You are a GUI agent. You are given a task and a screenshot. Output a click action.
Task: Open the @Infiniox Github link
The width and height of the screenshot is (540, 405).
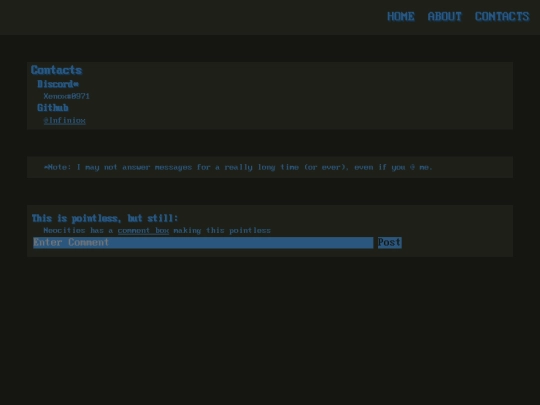coord(64,121)
